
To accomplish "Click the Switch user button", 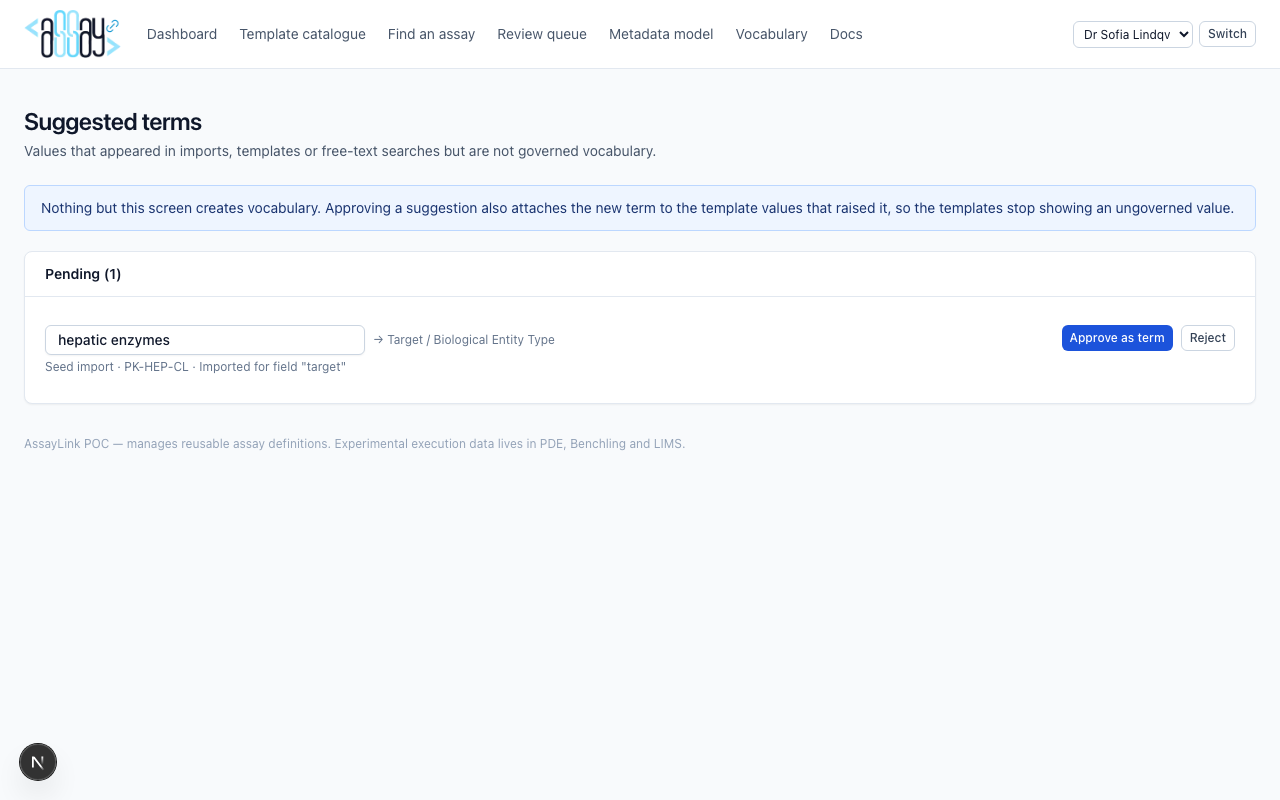I will (1227, 34).
